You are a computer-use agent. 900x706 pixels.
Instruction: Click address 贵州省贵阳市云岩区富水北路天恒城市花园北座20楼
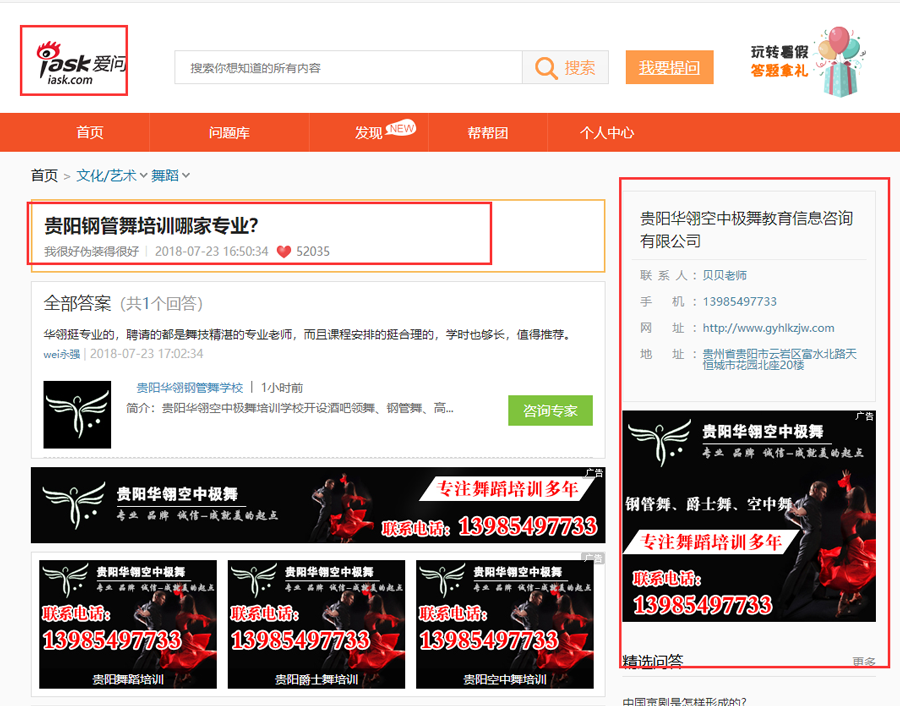click(x=779, y=359)
